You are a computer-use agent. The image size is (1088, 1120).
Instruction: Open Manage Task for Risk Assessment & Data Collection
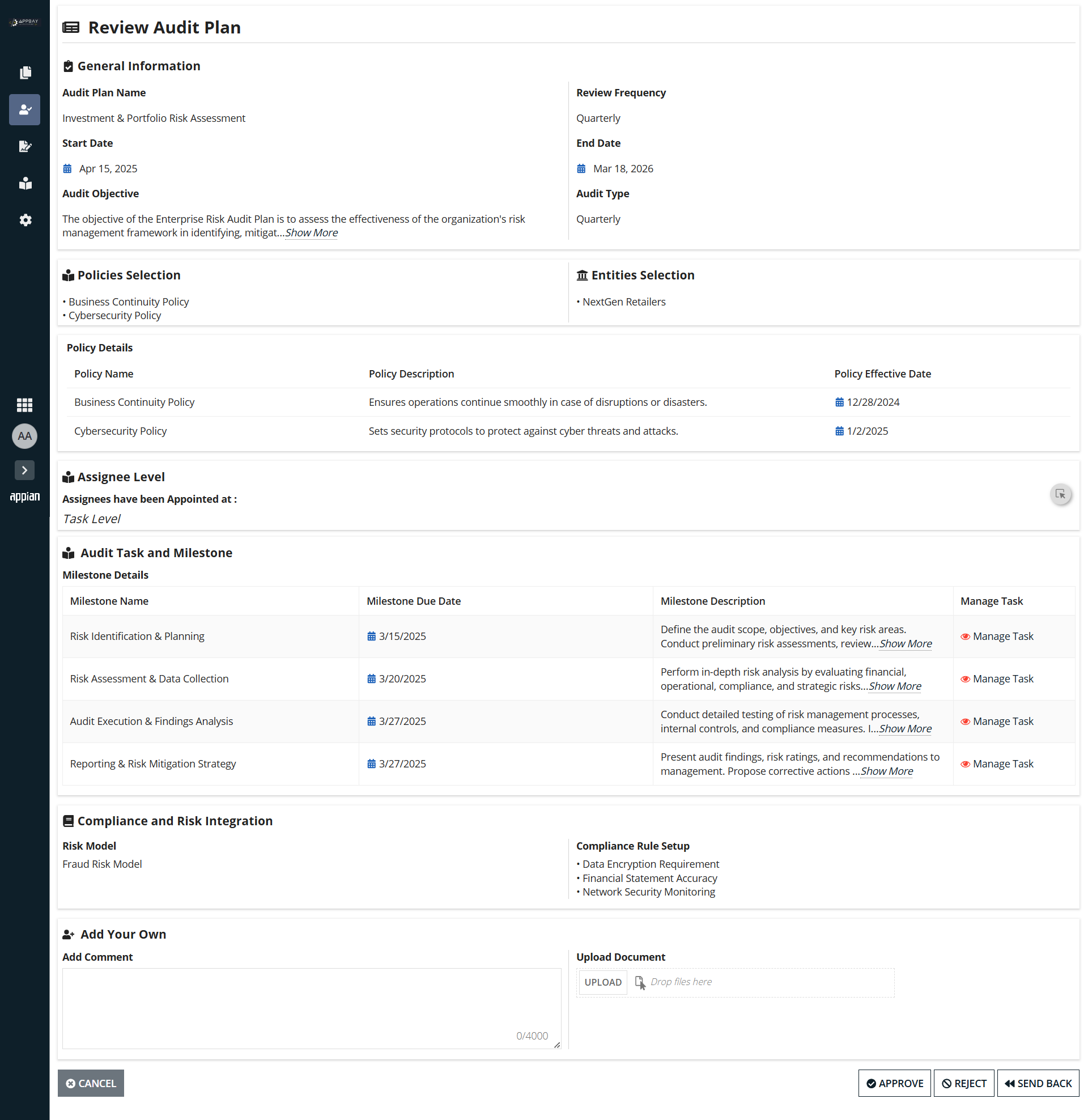[997, 679]
